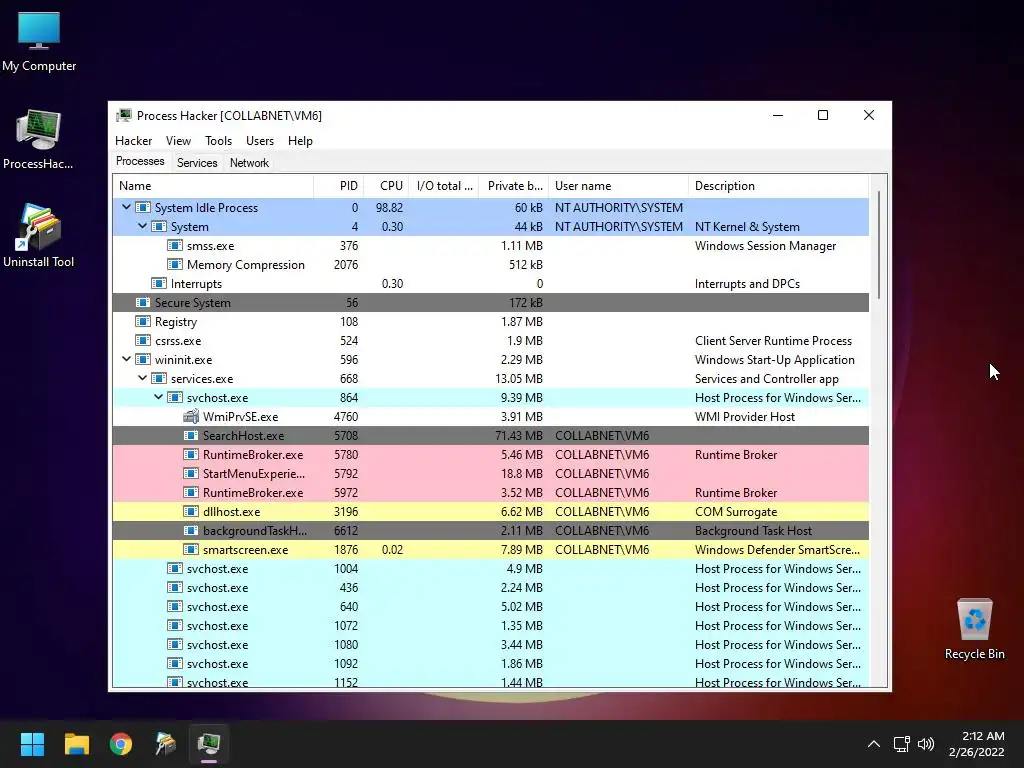Open the volume tray icon
The width and height of the screenshot is (1024, 768).
[x=925, y=744]
